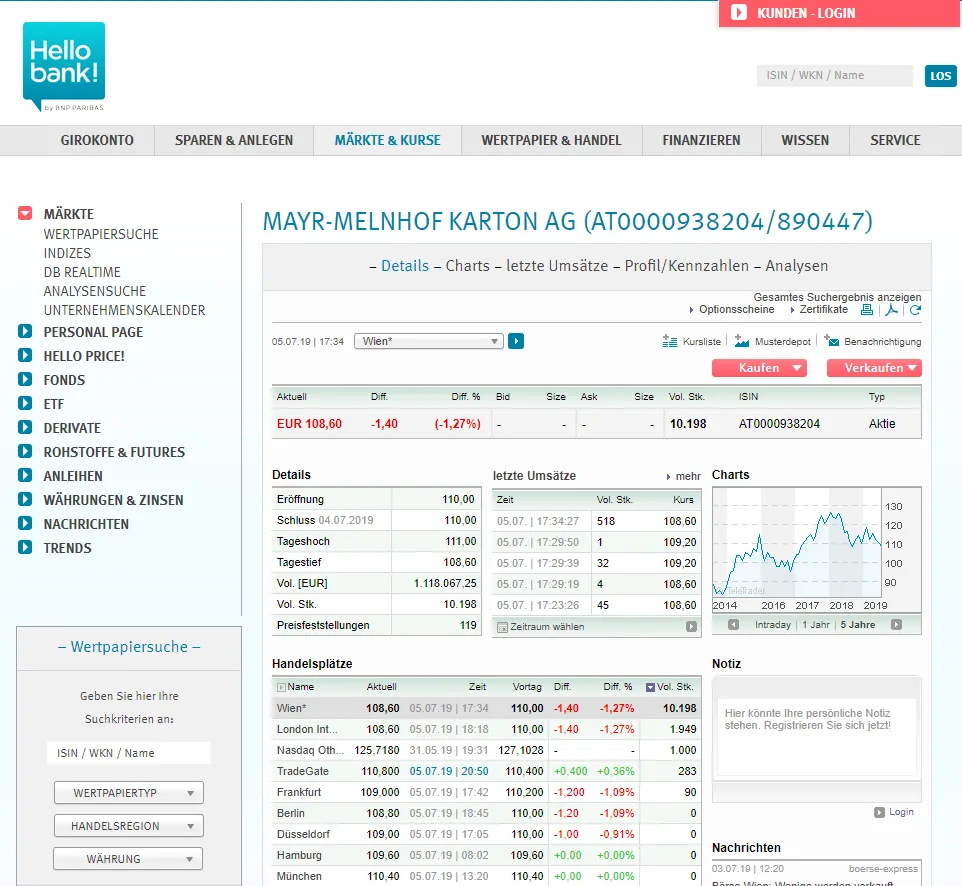
Task: Click the Vol. Stk. sort indicator icon
Action: point(650,687)
